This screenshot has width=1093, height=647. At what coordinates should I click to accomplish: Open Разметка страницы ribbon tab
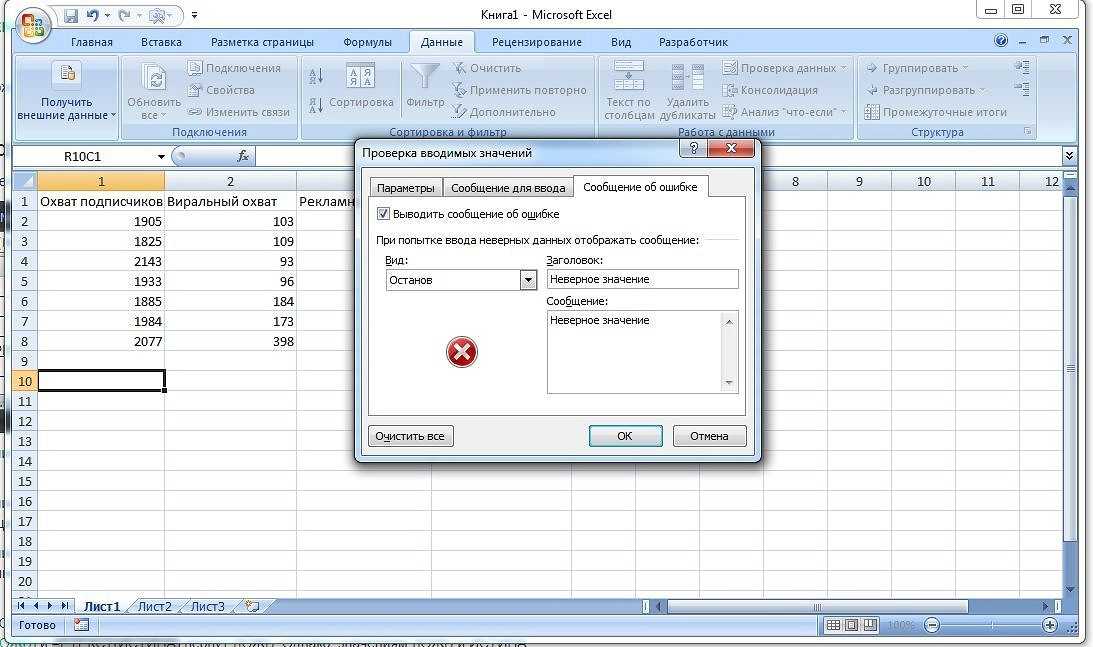coord(262,42)
